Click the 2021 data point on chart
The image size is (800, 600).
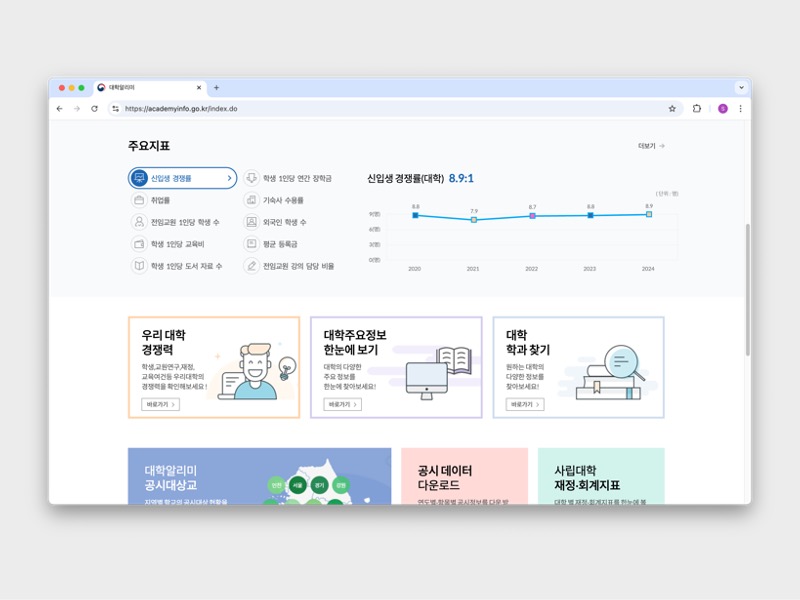(474, 219)
